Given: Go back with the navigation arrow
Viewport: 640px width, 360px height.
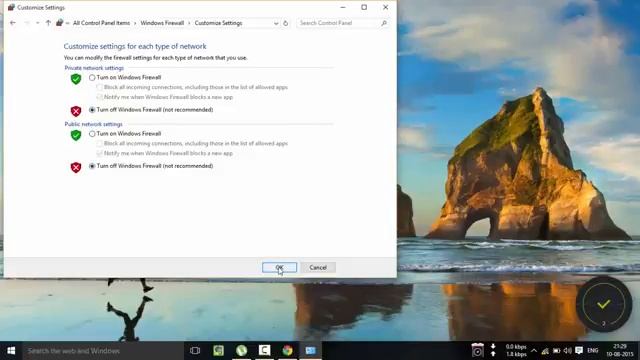Looking at the screenshot, I should click(x=13, y=23).
